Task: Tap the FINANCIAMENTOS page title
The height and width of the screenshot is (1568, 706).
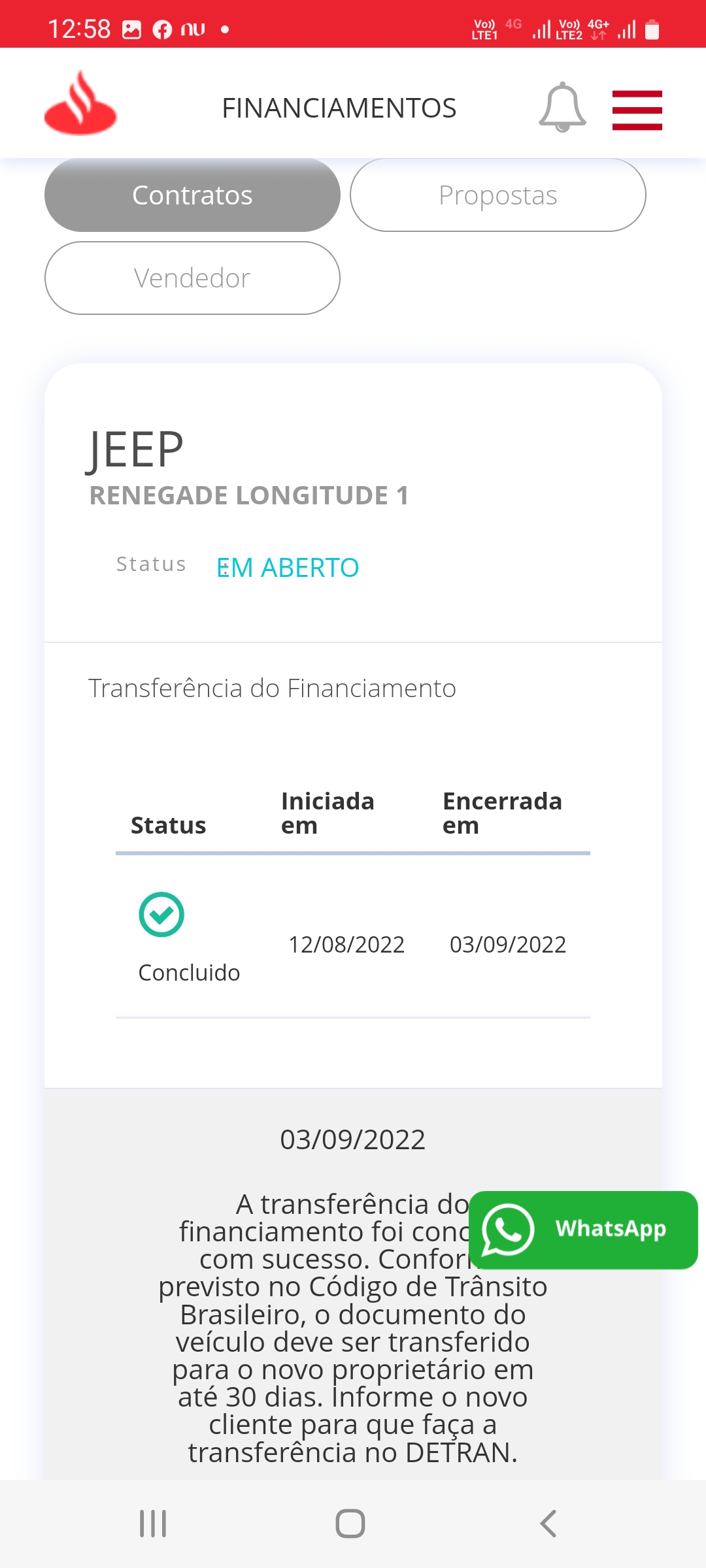Action: tap(339, 108)
